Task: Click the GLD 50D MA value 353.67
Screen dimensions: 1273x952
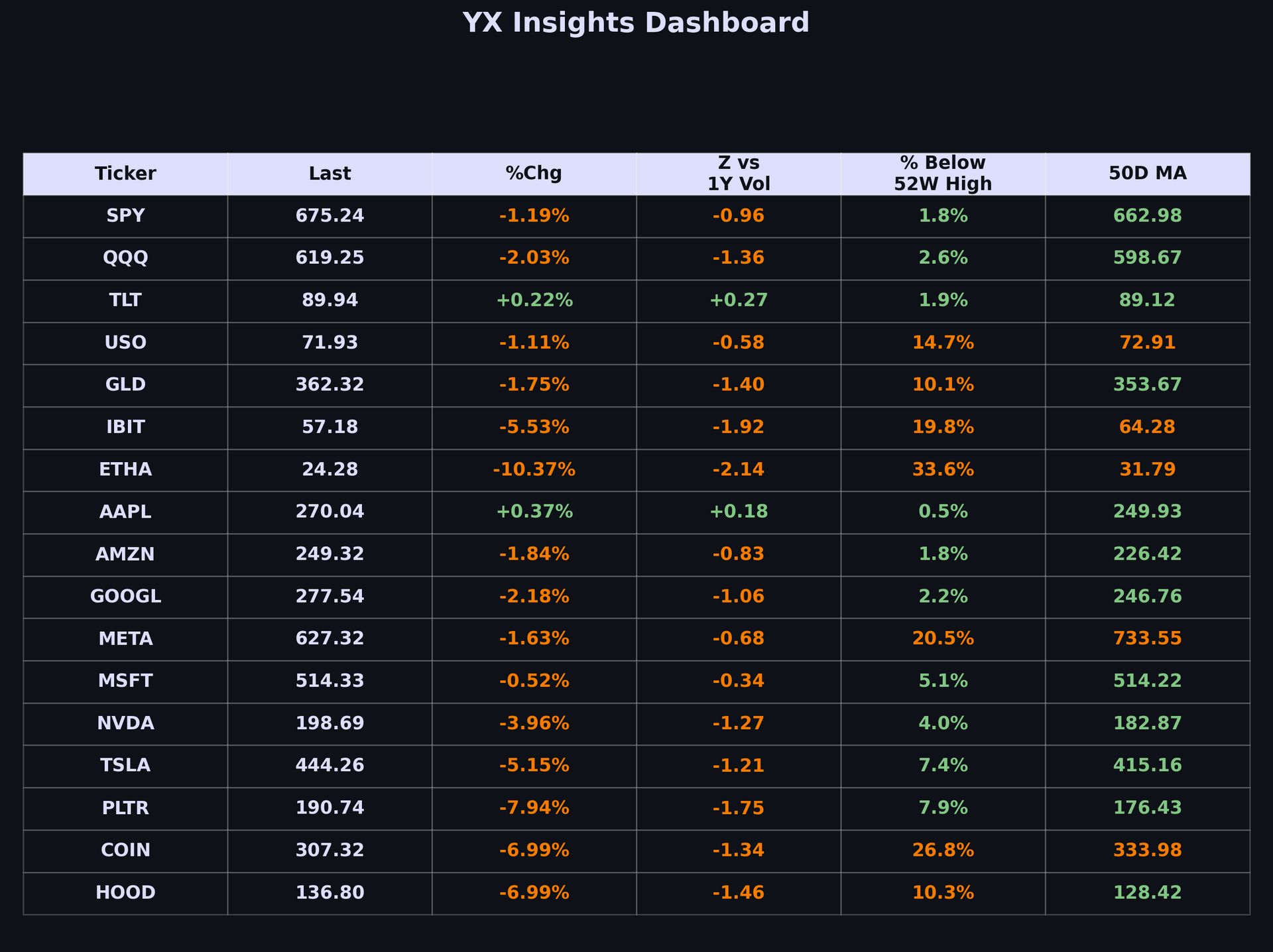Action: 1147,385
